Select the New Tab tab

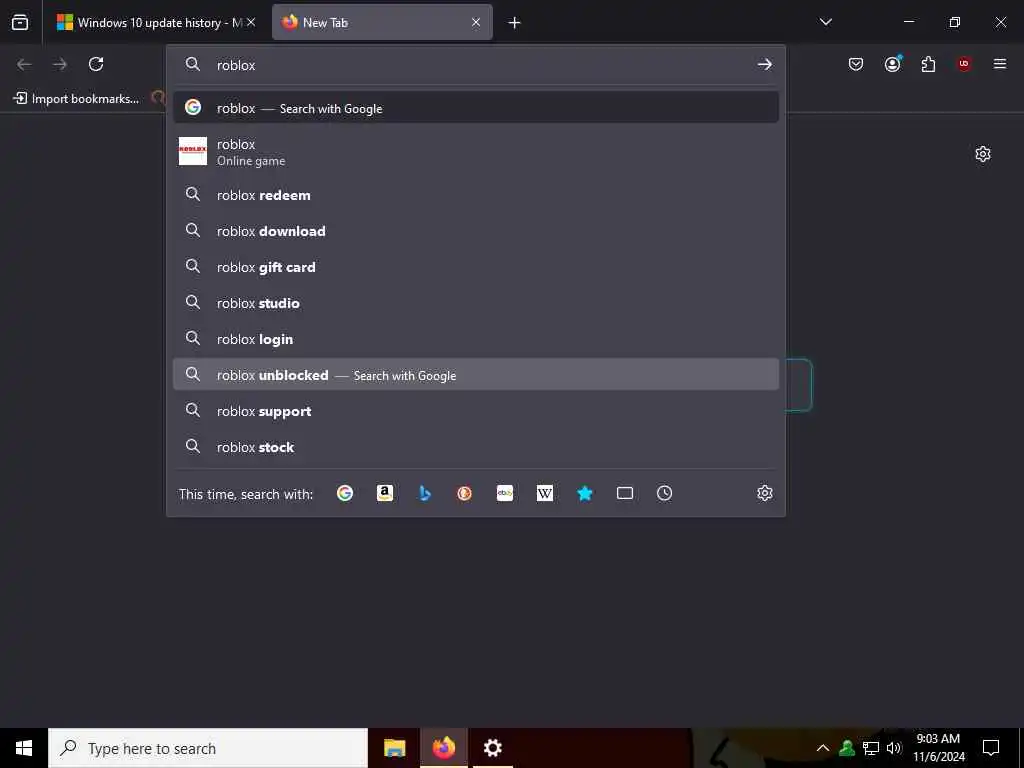(382, 22)
